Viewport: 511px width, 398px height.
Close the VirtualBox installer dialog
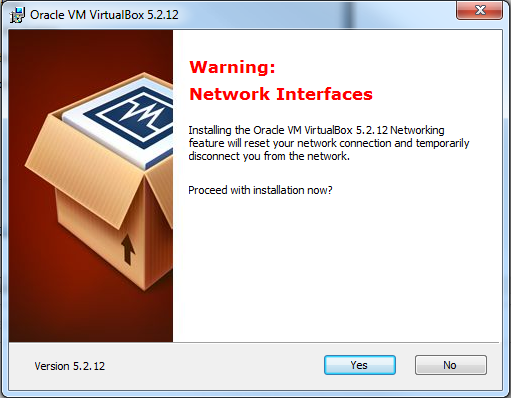(479, 10)
